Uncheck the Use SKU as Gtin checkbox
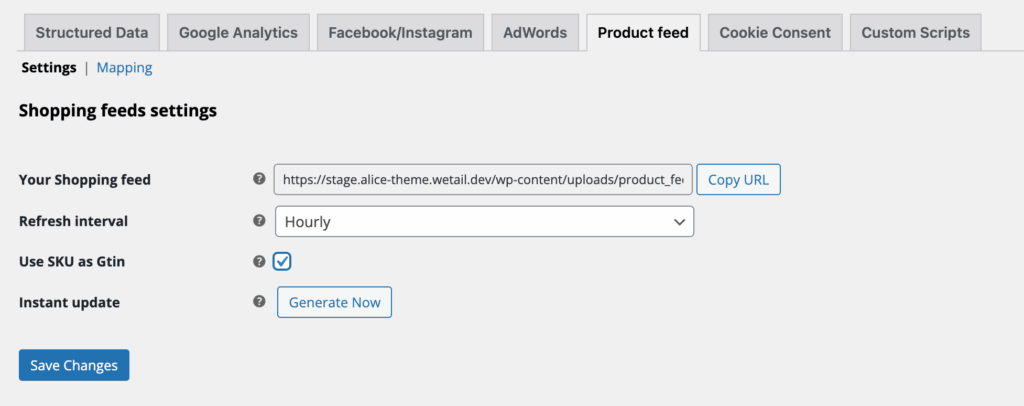The image size is (1024, 406). coord(282,261)
